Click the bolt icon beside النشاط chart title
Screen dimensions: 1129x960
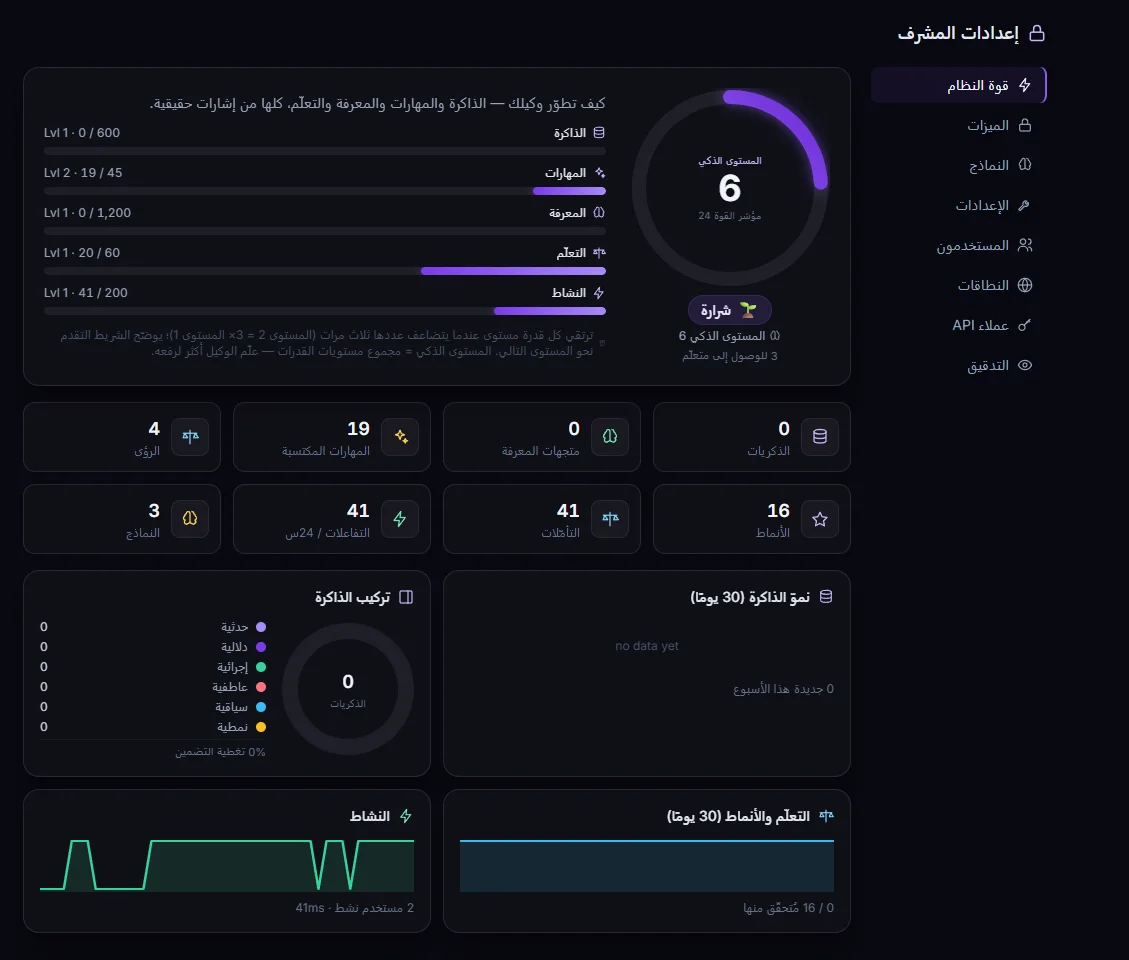[406, 816]
